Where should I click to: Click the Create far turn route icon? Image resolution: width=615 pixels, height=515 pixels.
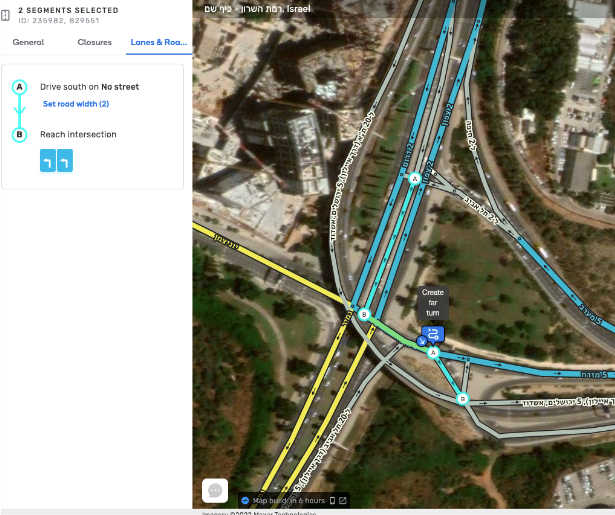pos(433,335)
